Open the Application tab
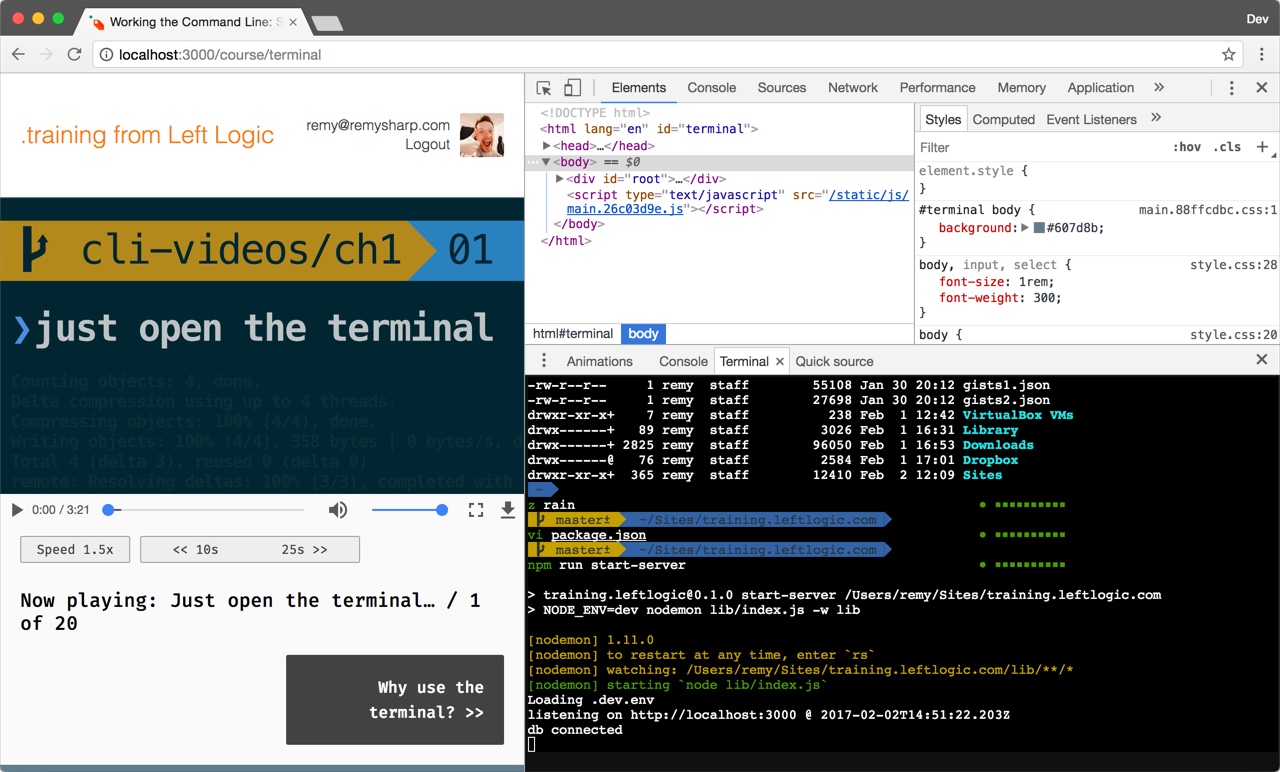1280x772 pixels. click(x=1100, y=88)
